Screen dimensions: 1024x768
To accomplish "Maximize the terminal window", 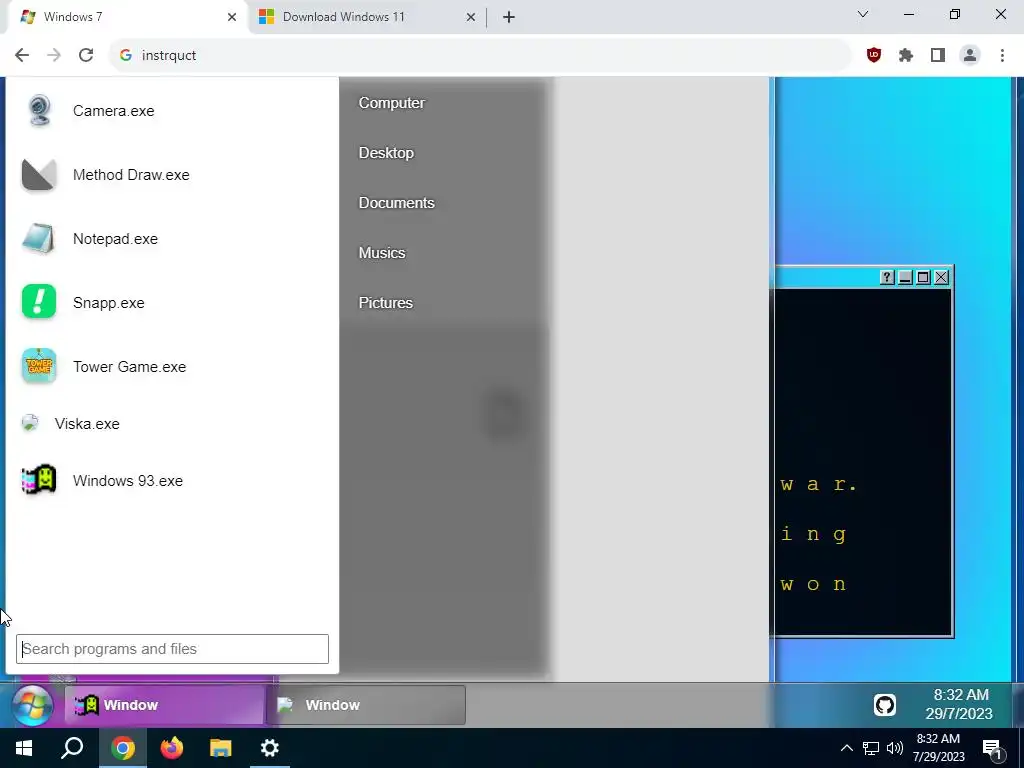I will click(923, 278).
